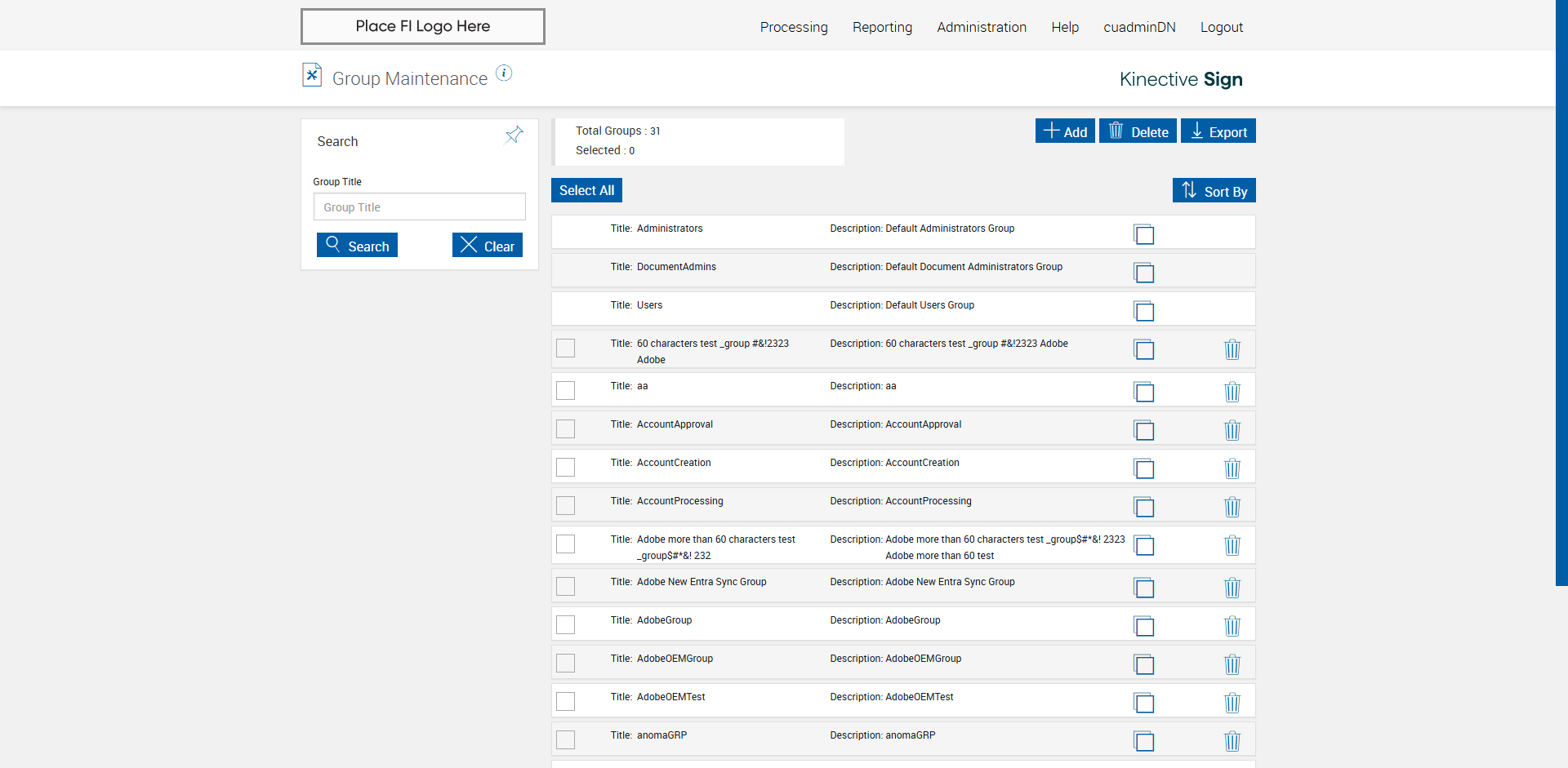The height and width of the screenshot is (768, 1568).
Task: Click the copy icon for AccountCreation row
Action: [x=1144, y=468]
